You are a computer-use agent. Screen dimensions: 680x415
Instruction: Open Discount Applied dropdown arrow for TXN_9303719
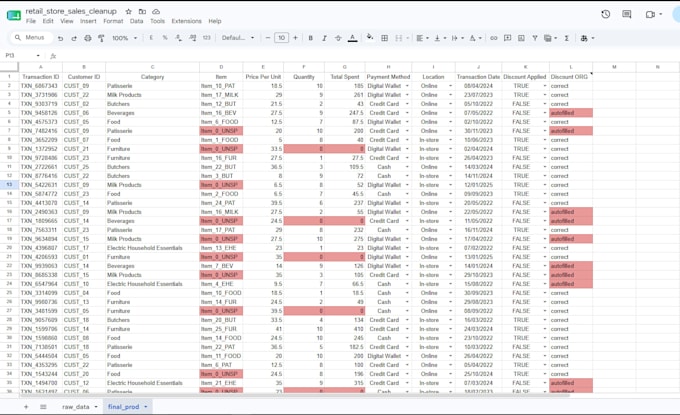coord(545,104)
